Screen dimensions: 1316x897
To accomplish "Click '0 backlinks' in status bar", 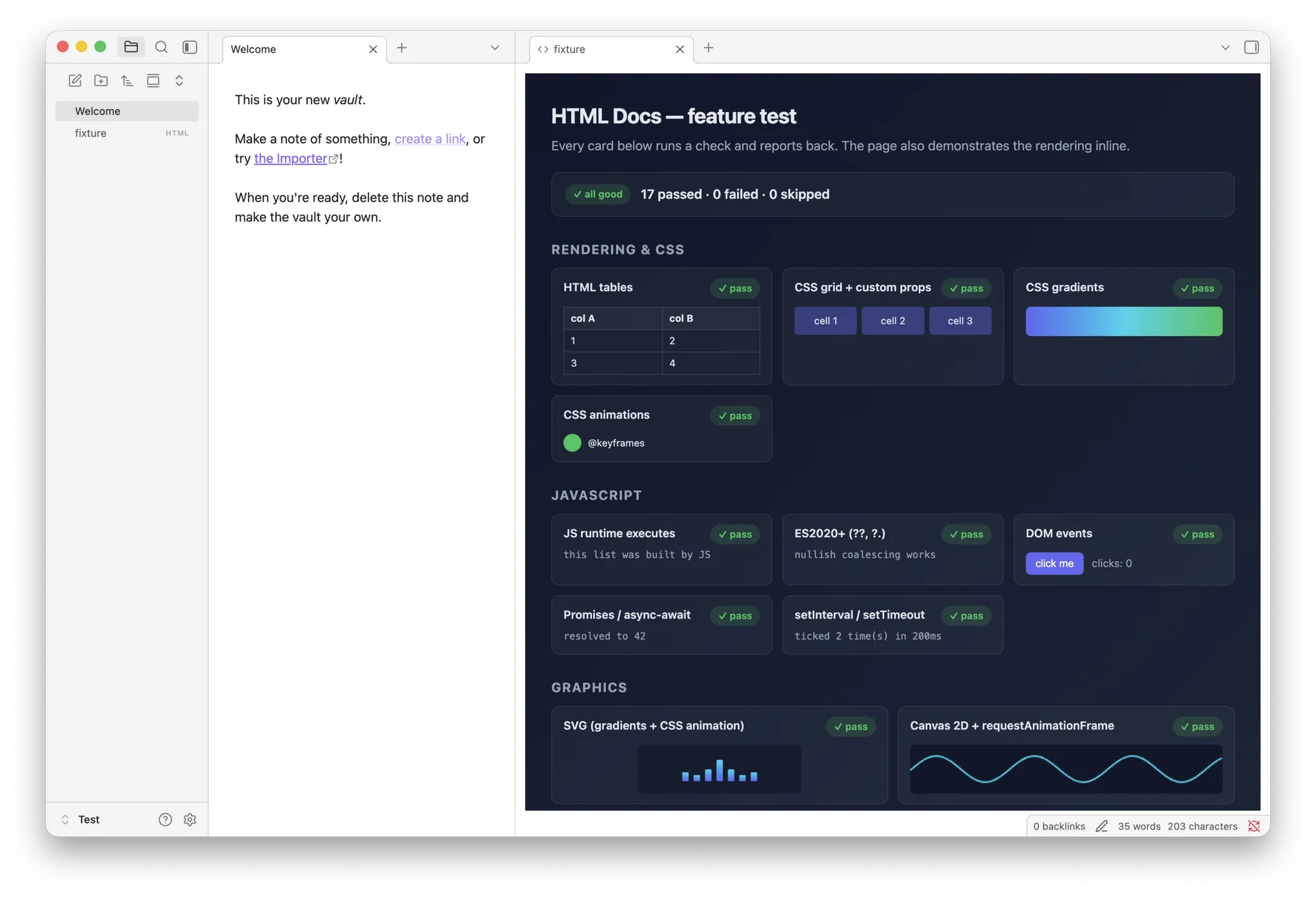I will click(x=1059, y=826).
